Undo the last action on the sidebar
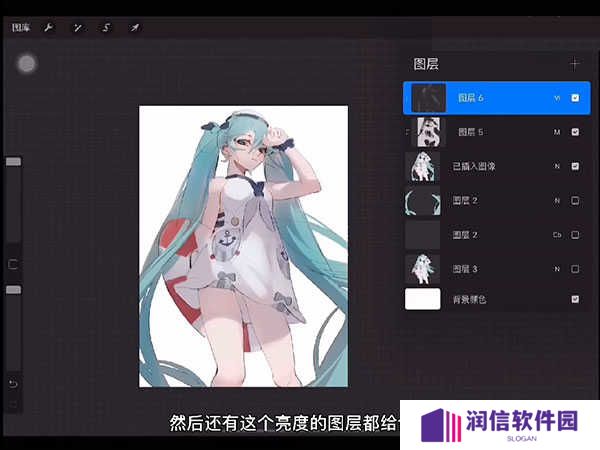Viewport: 600px width, 450px height. coord(13,383)
